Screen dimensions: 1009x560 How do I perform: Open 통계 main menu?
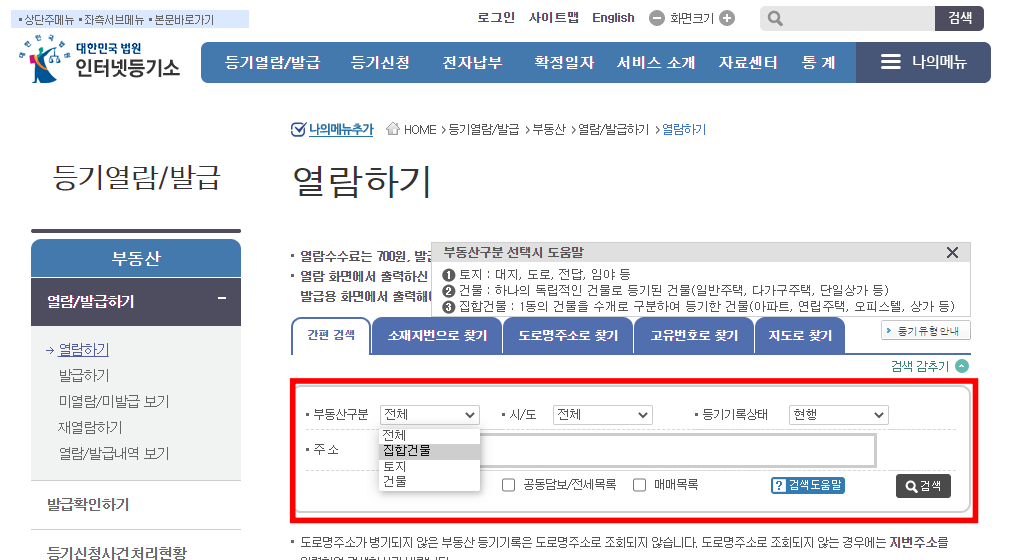[818, 62]
